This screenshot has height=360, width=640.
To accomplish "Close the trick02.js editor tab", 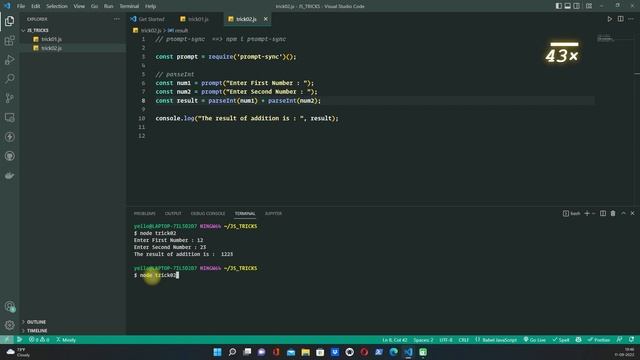I will 265,19.
